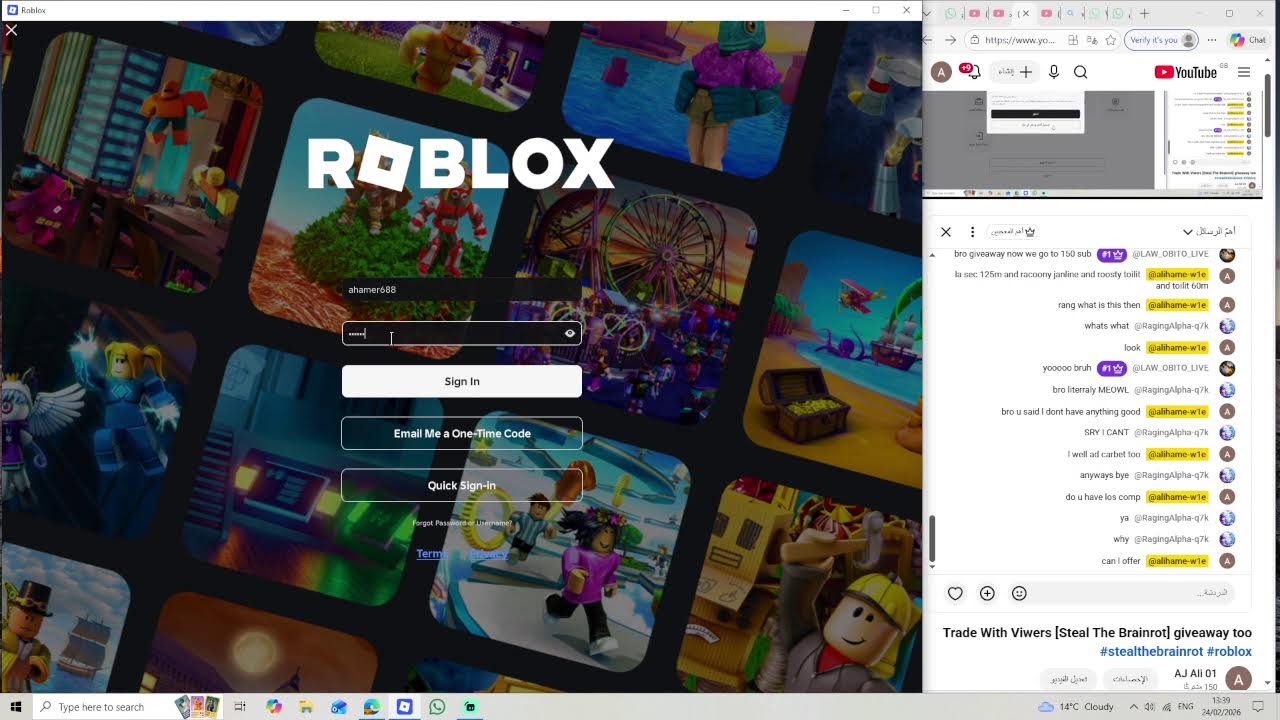Open YouTube account avatar in header
This screenshot has width=1280, height=720.
tap(941, 72)
